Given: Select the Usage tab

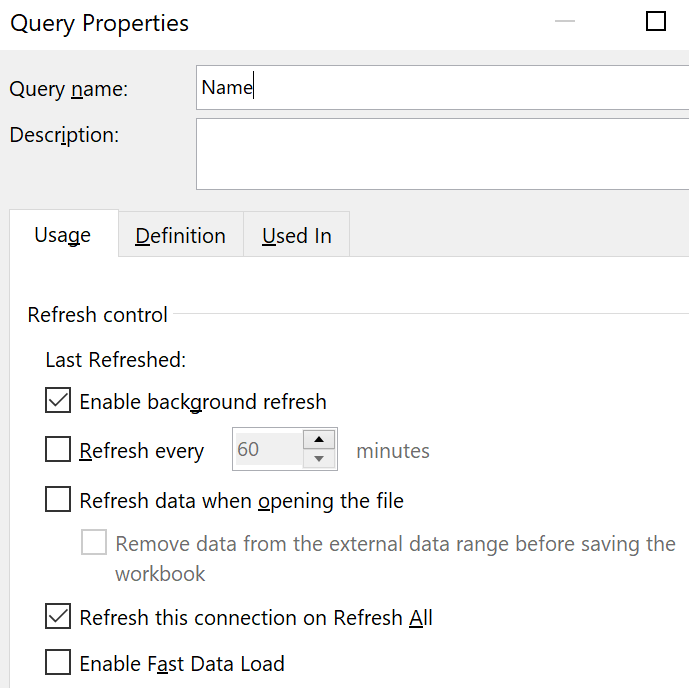Looking at the screenshot, I should pyautogui.click(x=63, y=235).
